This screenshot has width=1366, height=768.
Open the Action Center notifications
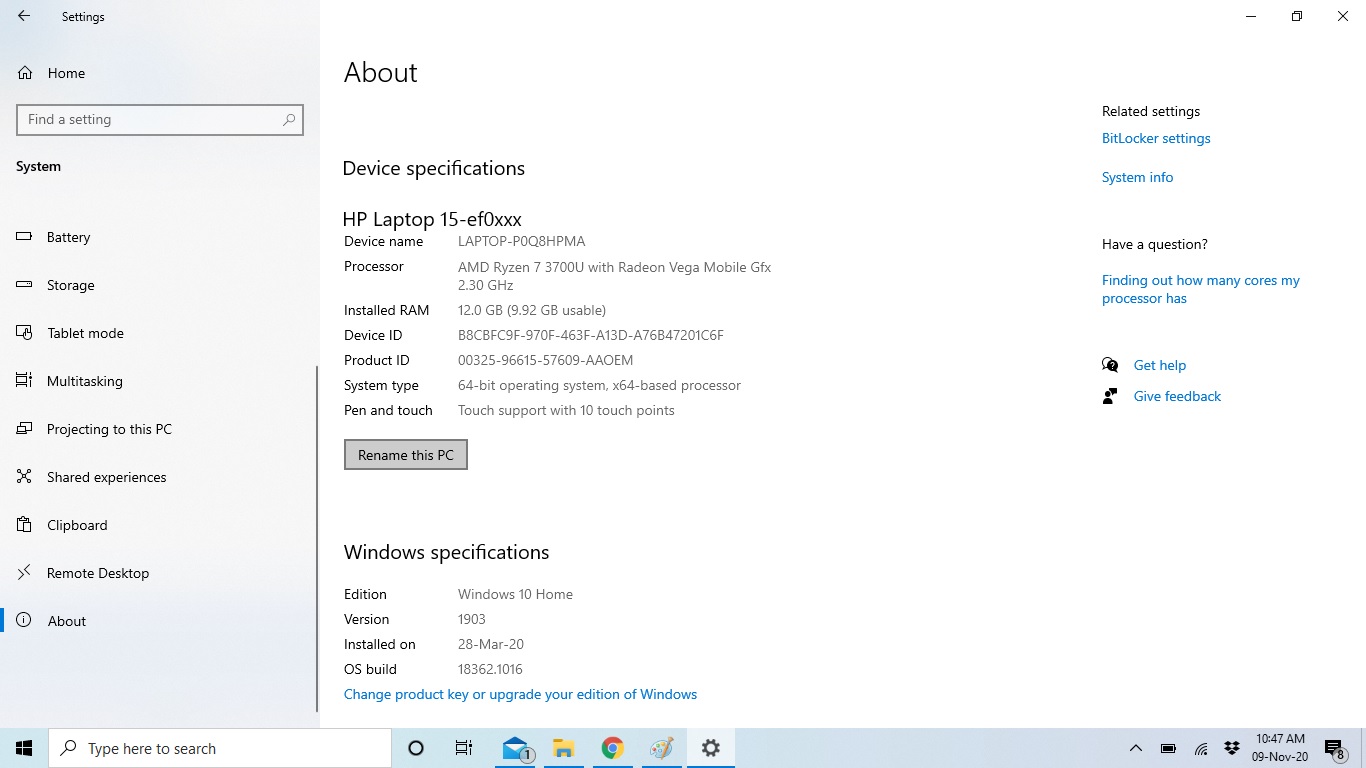click(x=1334, y=748)
